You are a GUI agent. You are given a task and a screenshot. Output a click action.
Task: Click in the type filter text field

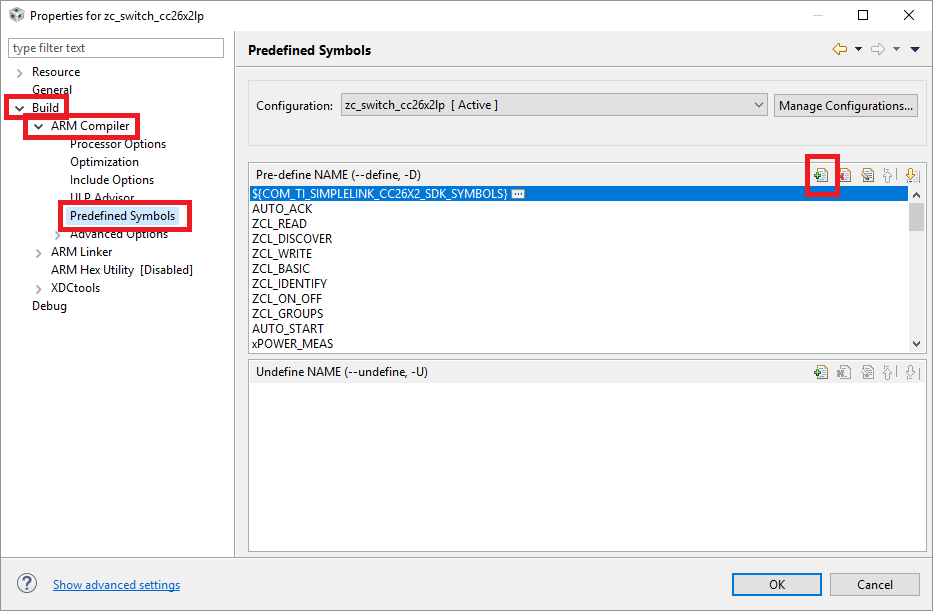point(116,48)
